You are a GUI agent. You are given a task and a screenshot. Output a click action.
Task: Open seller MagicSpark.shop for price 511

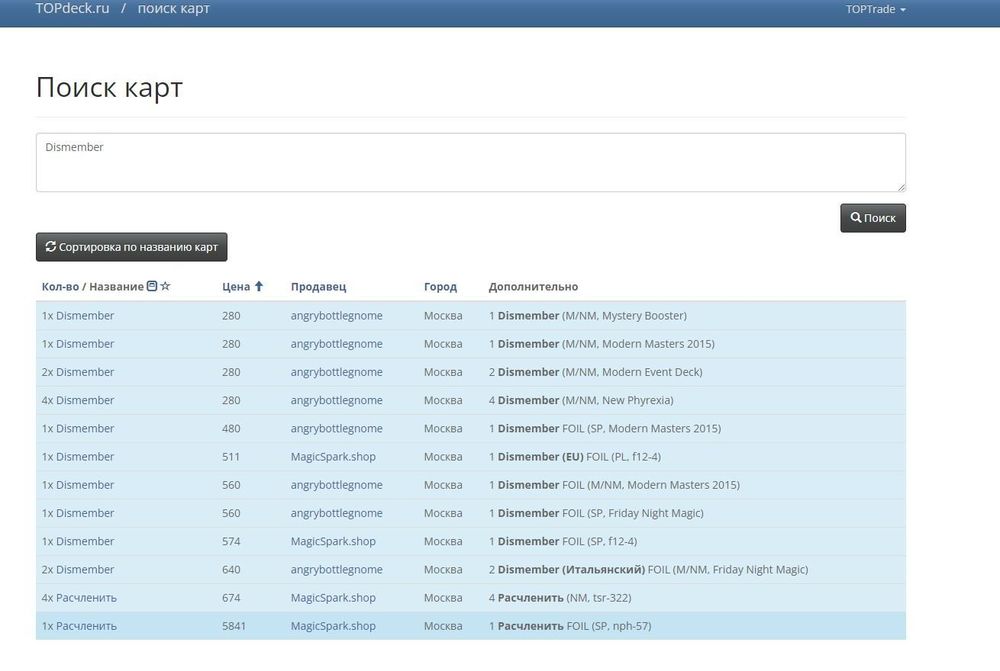point(333,457)
